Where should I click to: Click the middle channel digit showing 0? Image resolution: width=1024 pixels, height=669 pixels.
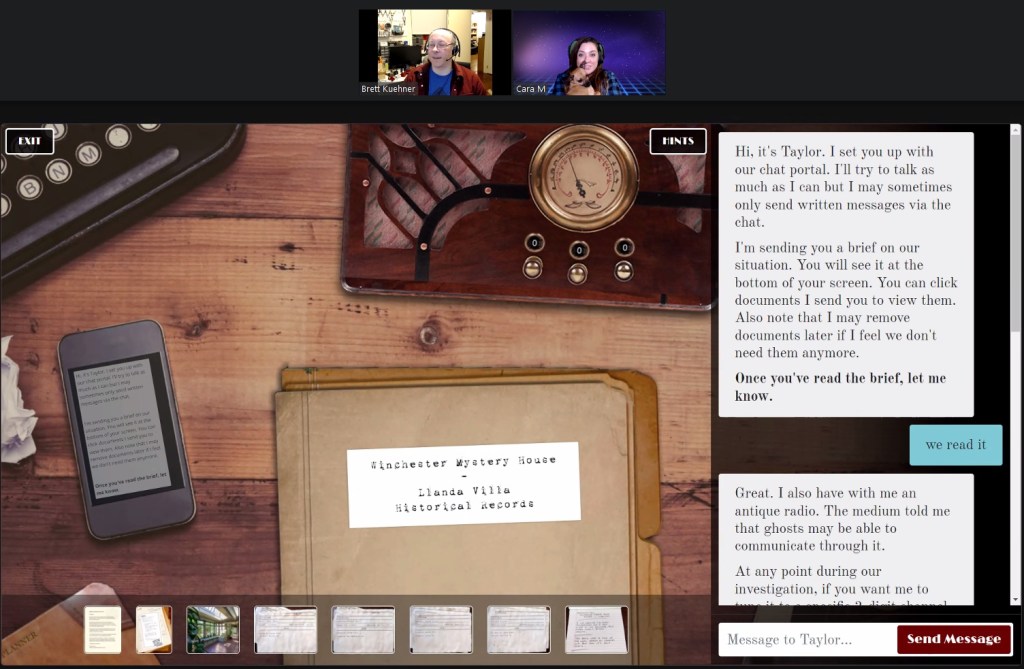coord(578,248)
